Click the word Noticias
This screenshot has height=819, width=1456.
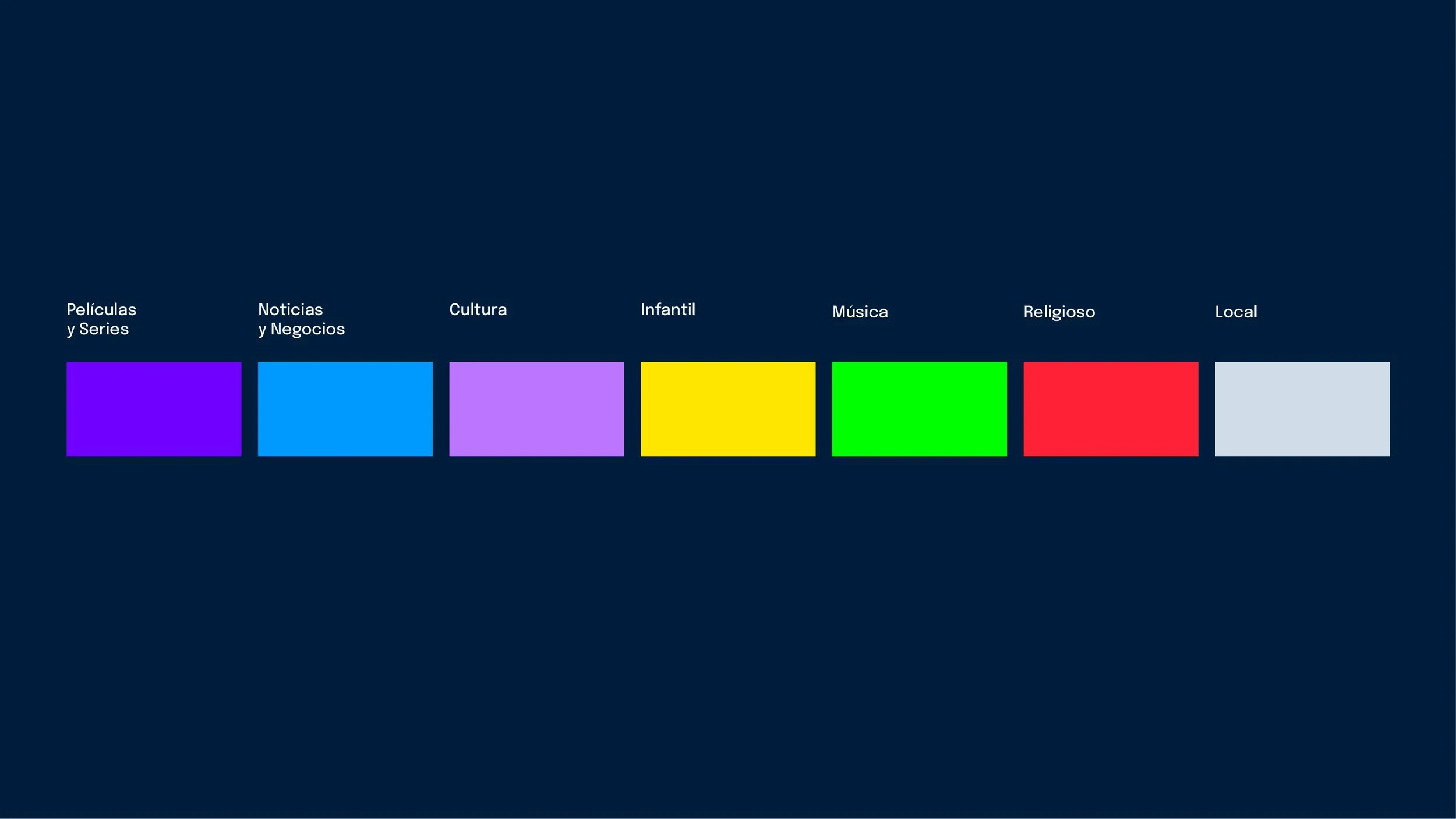point(290,309)
